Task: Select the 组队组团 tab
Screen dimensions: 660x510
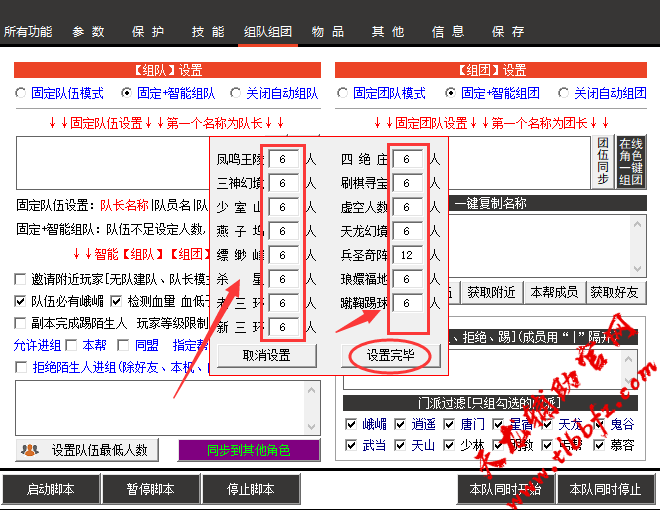Action: coord(268,32)
